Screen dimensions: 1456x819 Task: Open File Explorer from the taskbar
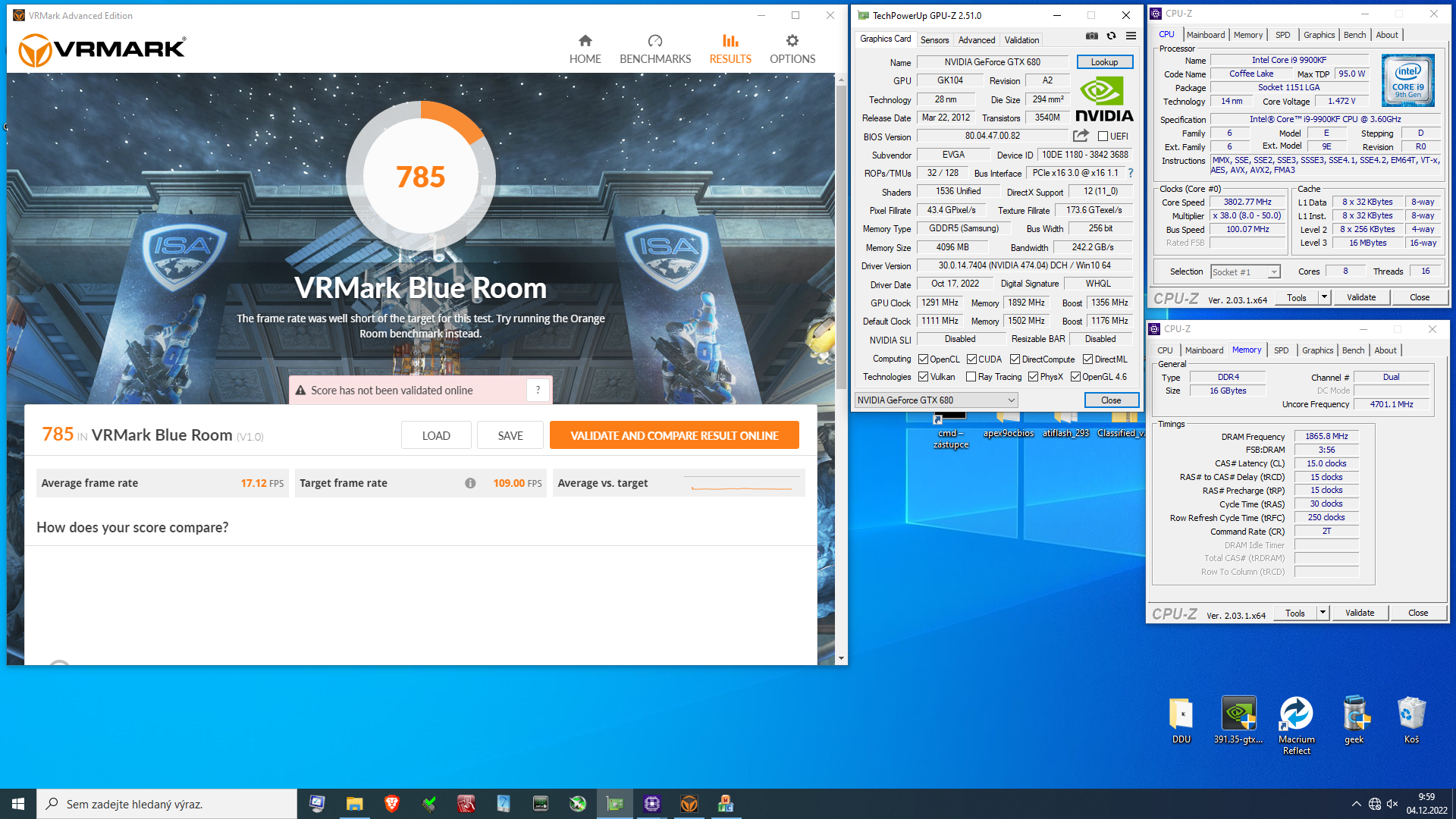pyautogui.click(x=354, y=804)
